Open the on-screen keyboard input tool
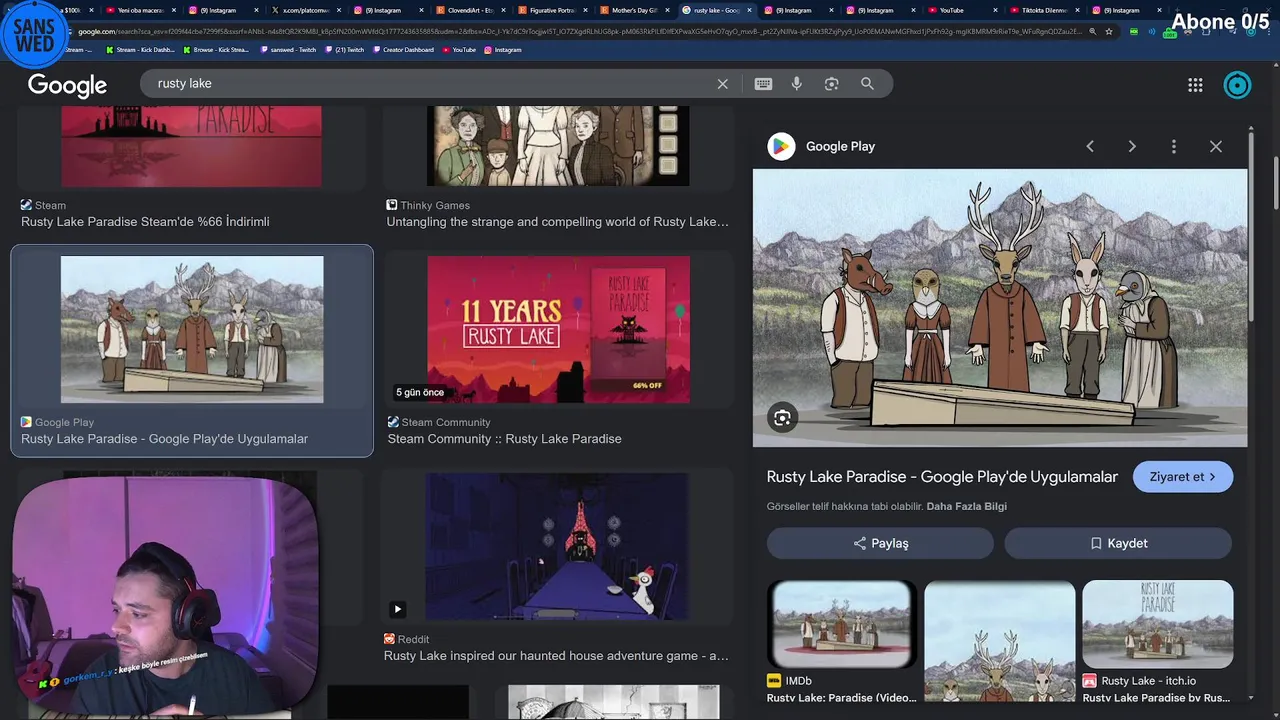The image size is (1280, 720). click(x=763, y=84)
